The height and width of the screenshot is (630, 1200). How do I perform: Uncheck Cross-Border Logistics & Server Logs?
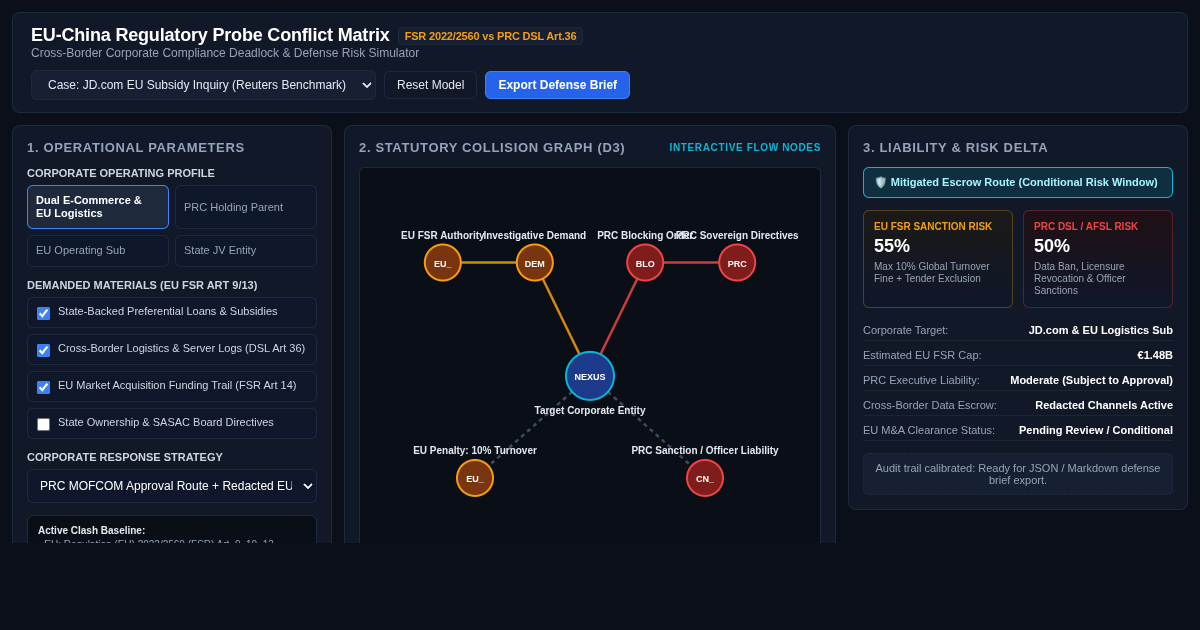coord(44,350)
